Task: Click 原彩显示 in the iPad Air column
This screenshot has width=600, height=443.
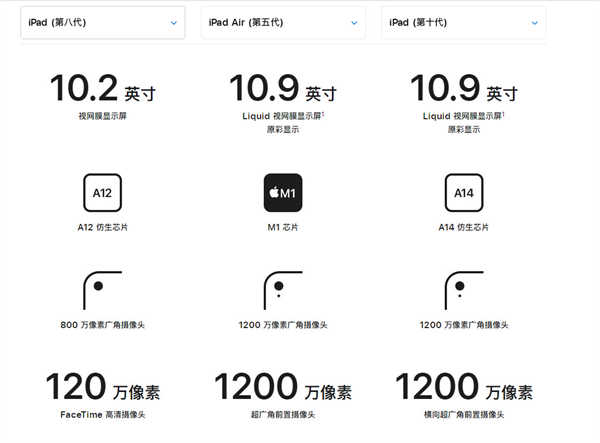Action: pyautogui.click(x=283, y=130)
